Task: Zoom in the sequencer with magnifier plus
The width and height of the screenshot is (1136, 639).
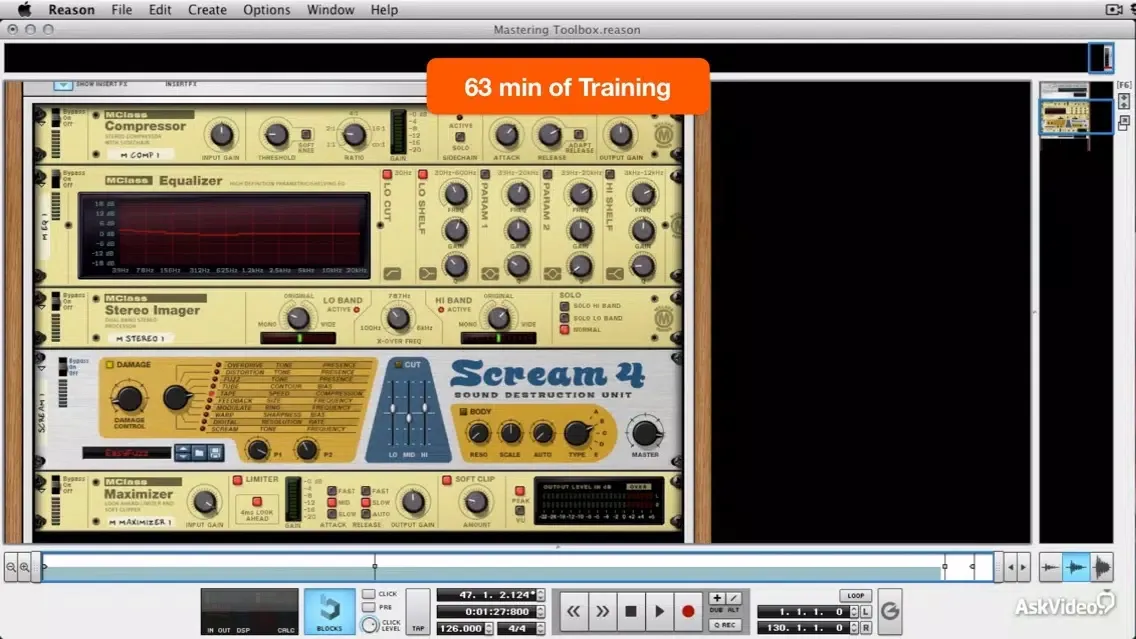Action: pos(25,567)
